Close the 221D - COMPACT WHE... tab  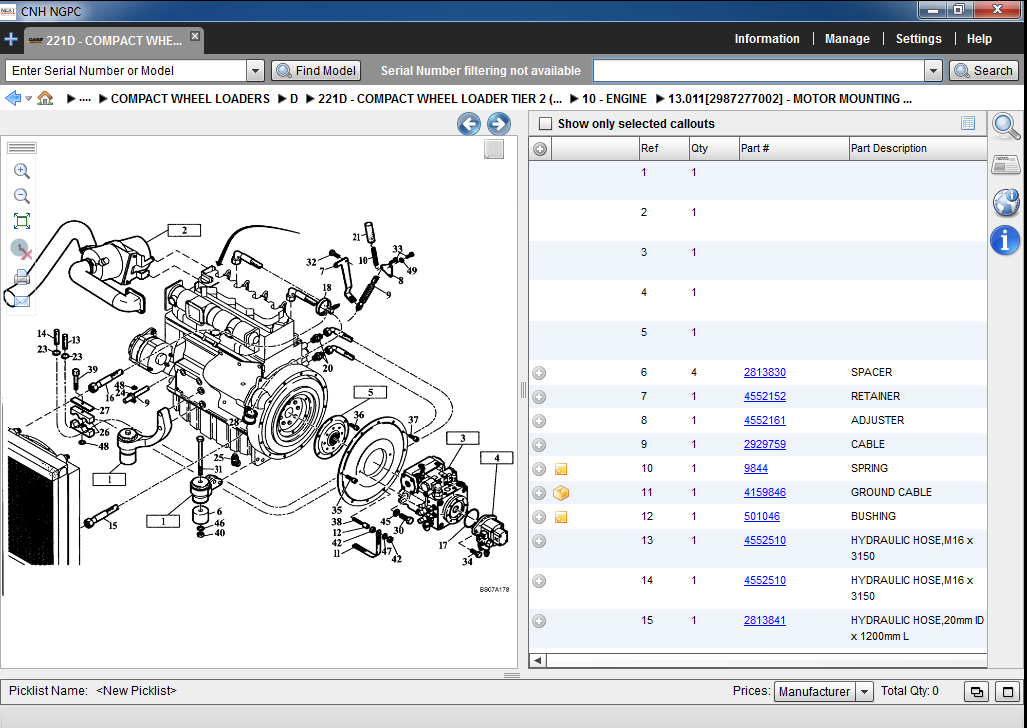click(195, 36)
